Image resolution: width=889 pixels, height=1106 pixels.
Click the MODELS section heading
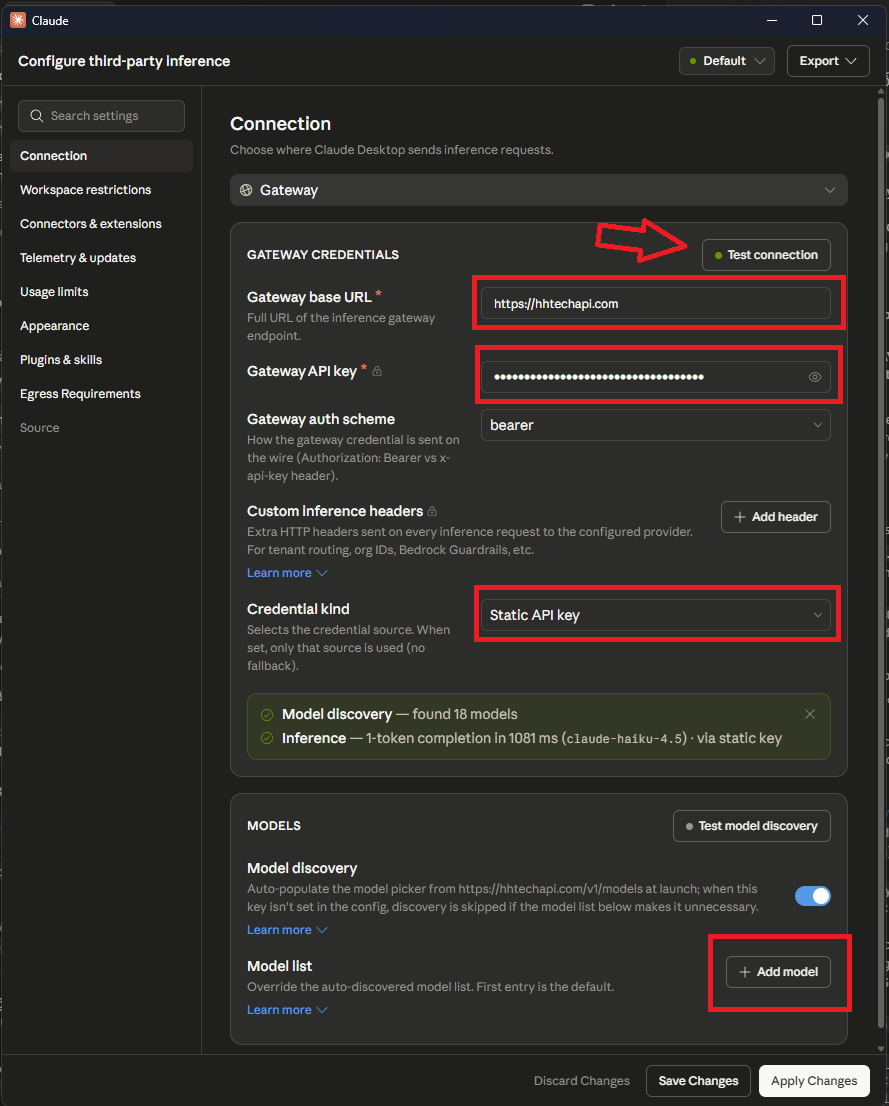point(274,826)
